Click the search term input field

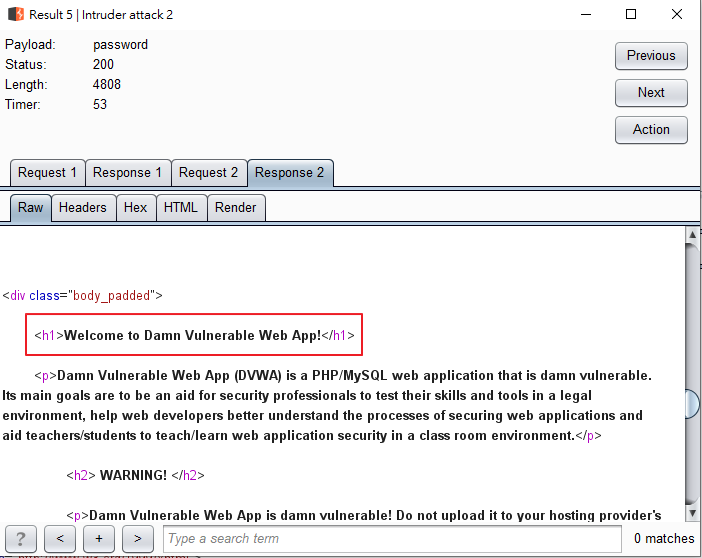click(392, 539)
